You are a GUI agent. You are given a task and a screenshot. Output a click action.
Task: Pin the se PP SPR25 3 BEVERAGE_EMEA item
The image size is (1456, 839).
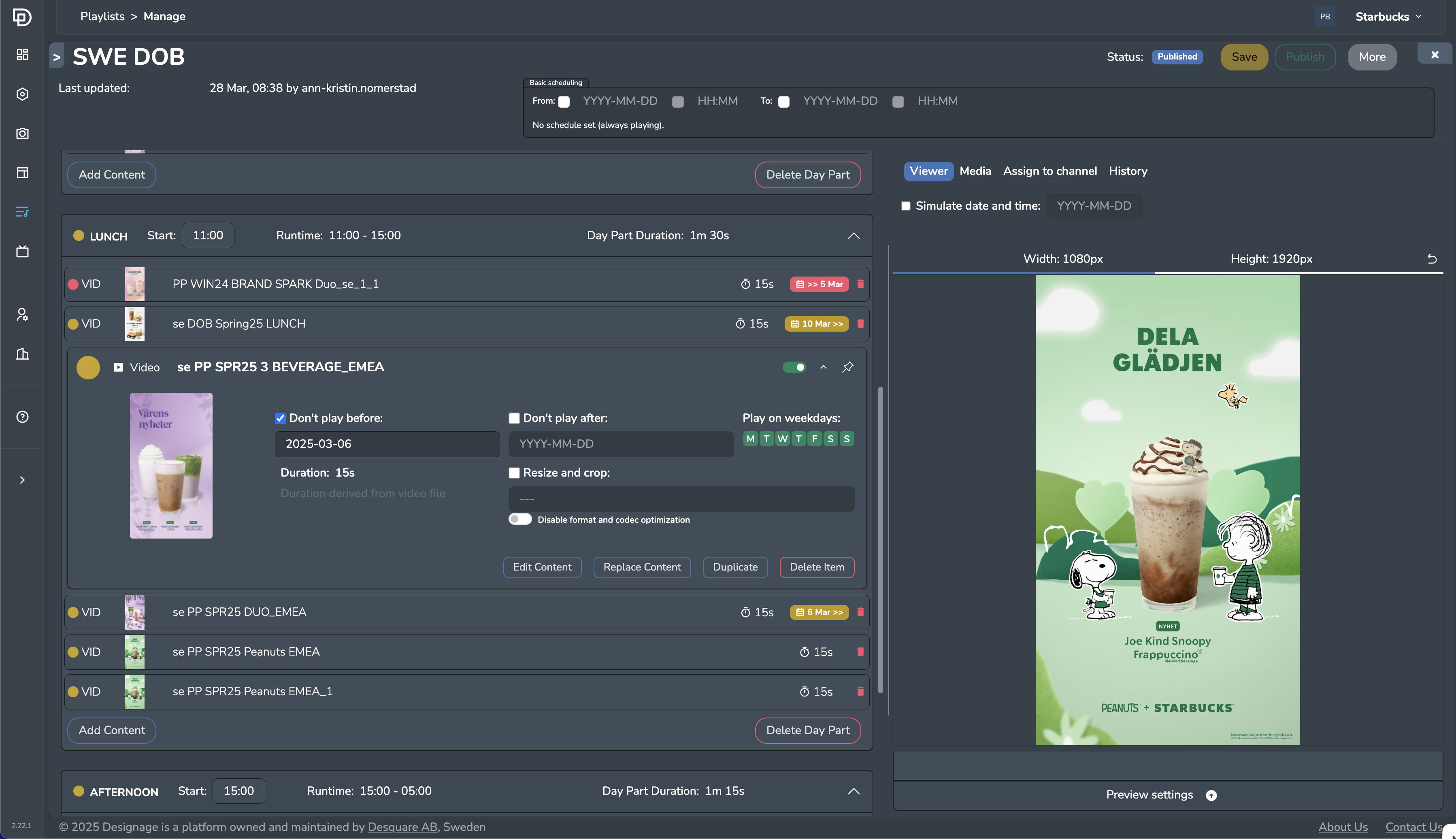click(x=847, y=367)
